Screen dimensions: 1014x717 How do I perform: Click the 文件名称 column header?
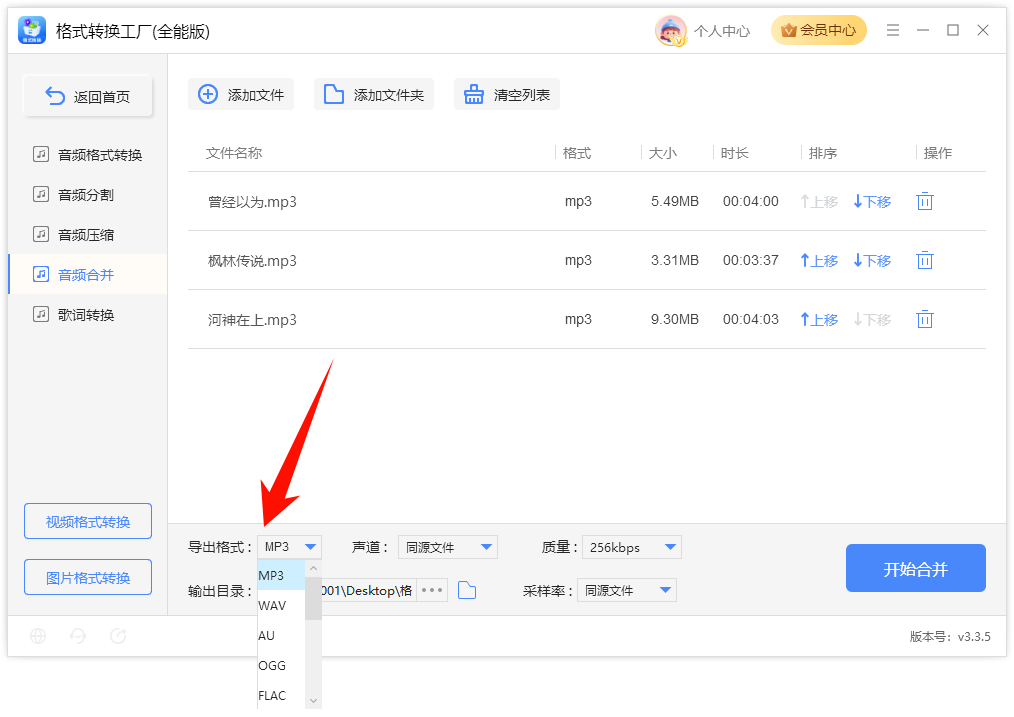point(233,153)
